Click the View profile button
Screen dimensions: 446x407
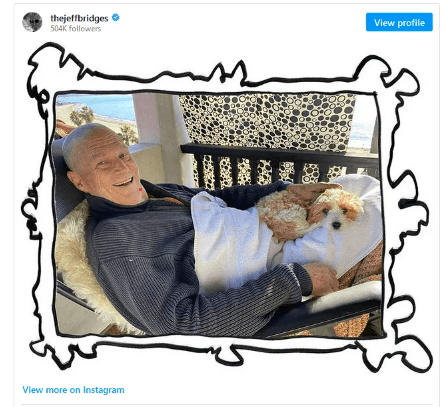399,22
